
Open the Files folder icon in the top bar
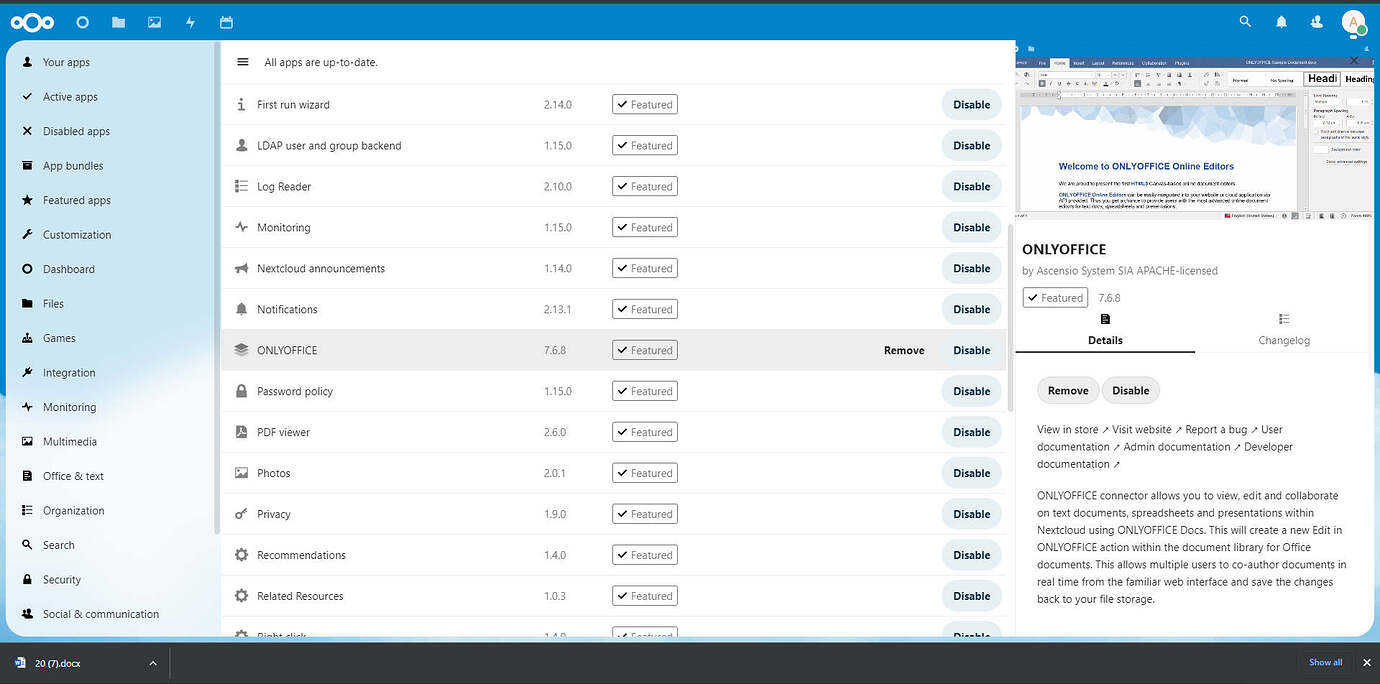(118, 21)
